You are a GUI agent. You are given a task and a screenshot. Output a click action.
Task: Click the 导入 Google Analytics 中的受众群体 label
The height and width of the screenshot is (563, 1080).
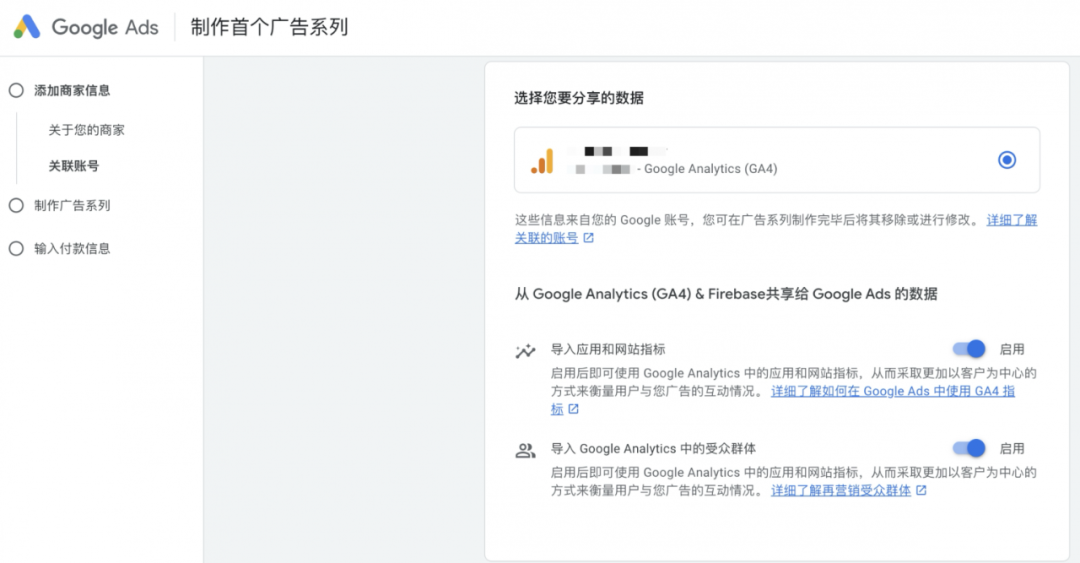coord(653,449)
